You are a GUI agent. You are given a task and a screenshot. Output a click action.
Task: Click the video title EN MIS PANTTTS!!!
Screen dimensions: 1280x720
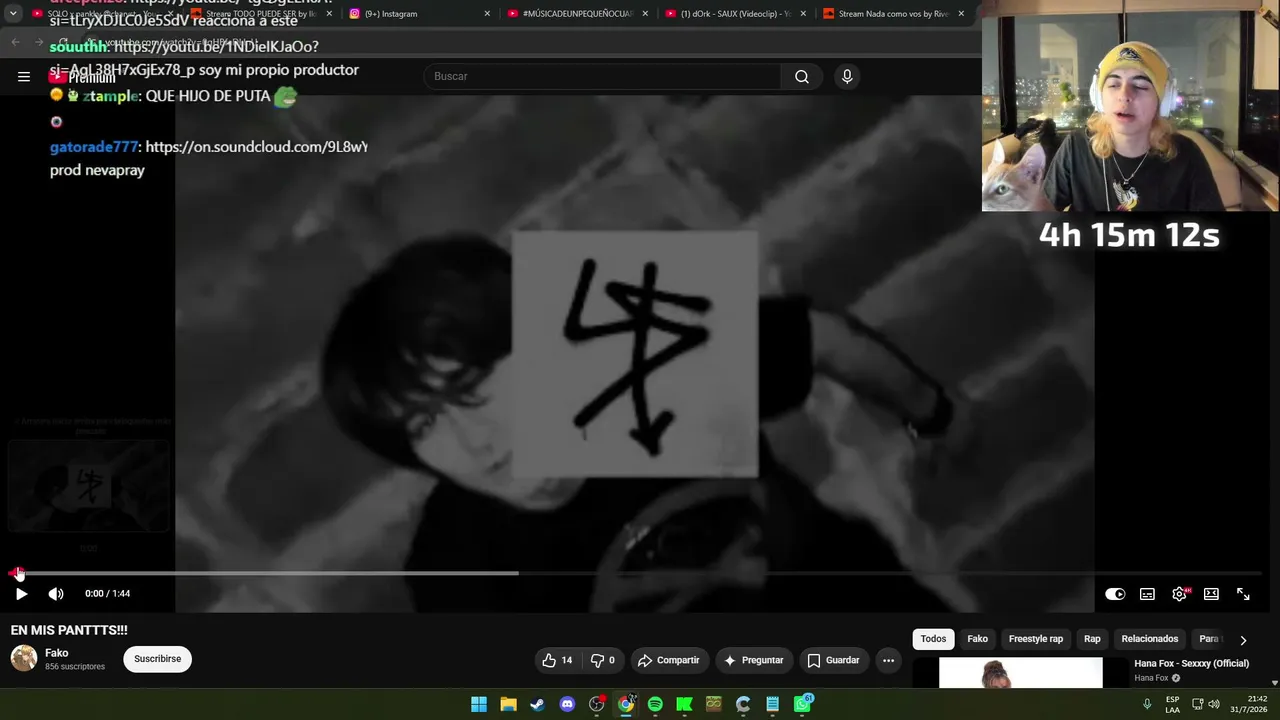click(69, 630)
